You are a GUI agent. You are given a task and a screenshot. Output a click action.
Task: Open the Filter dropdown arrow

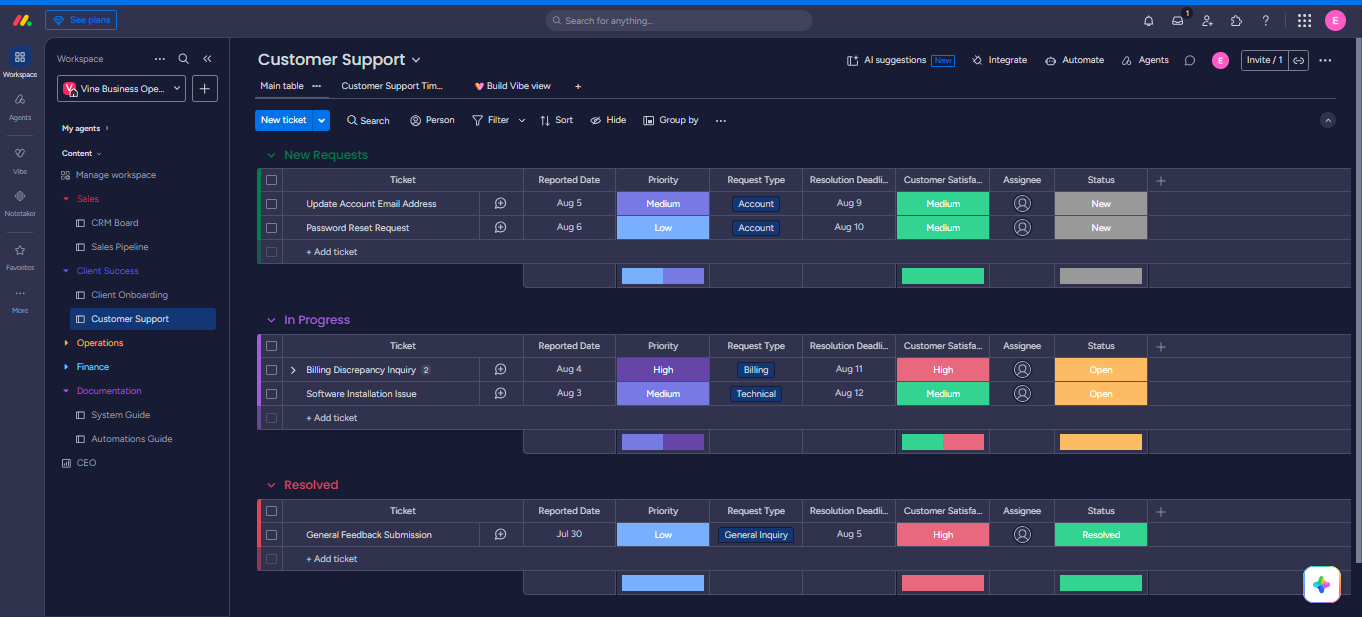522,120
